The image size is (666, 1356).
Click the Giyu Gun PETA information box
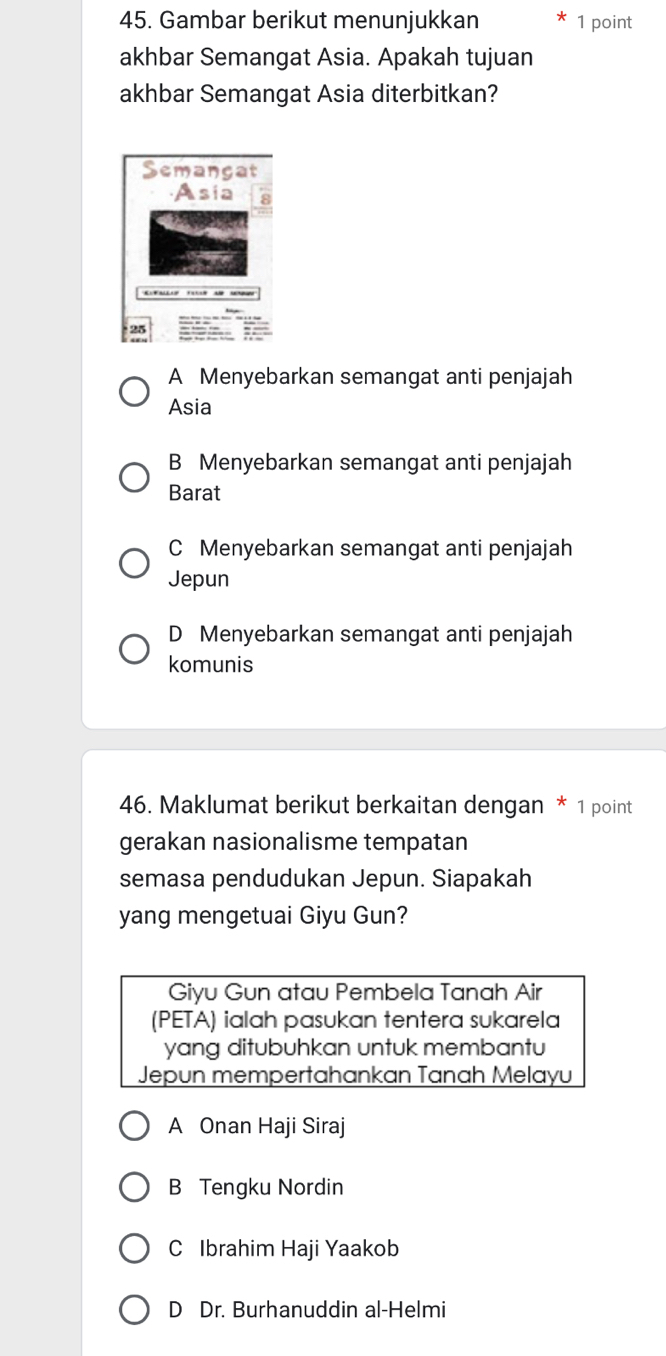pos(352,1031)
